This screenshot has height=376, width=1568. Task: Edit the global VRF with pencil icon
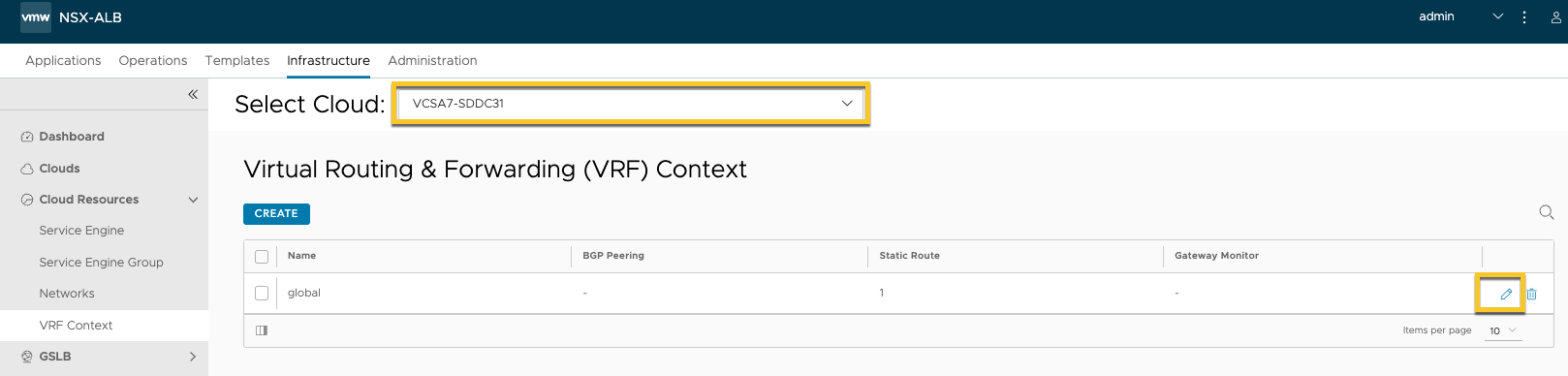pyautogui.click(x=1506, y=294)
